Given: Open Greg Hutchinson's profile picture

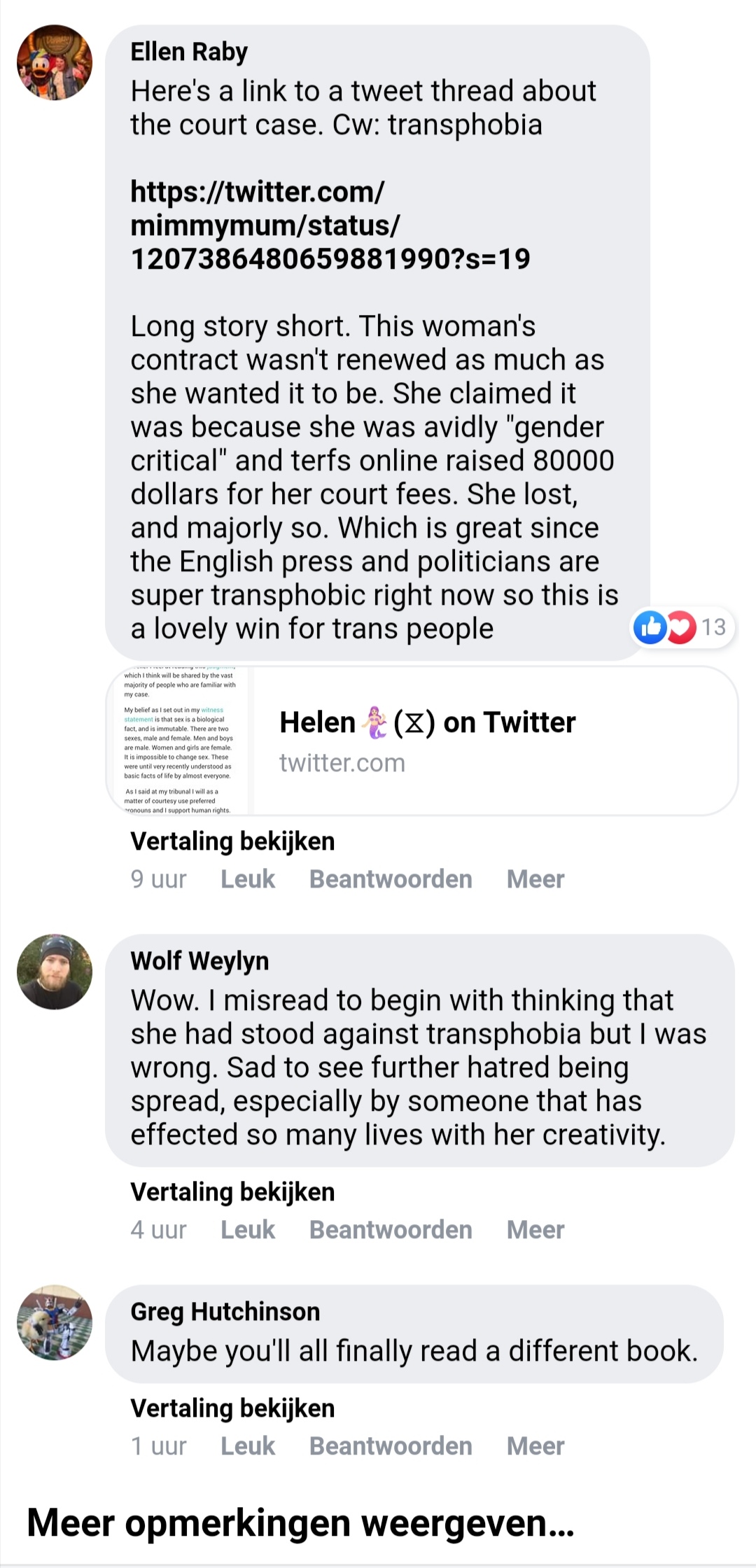Looking at the screenshot, I should (x=55, y=1322).
